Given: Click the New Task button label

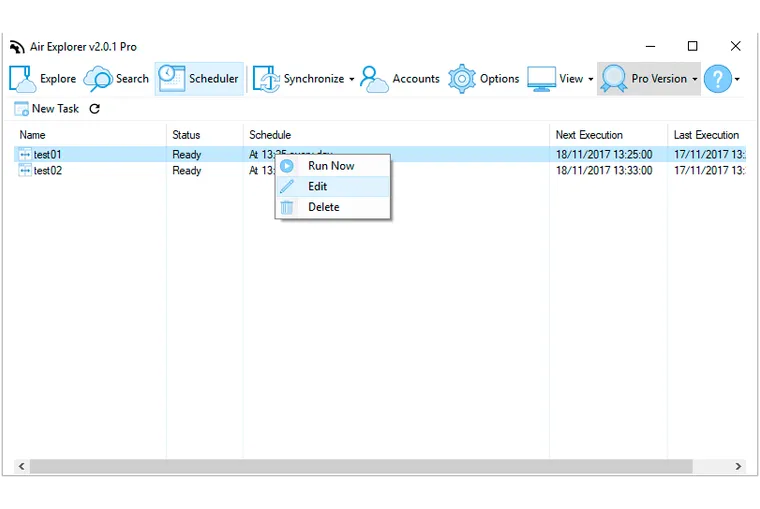Looking at the screenshot, I should click(55, 109).
